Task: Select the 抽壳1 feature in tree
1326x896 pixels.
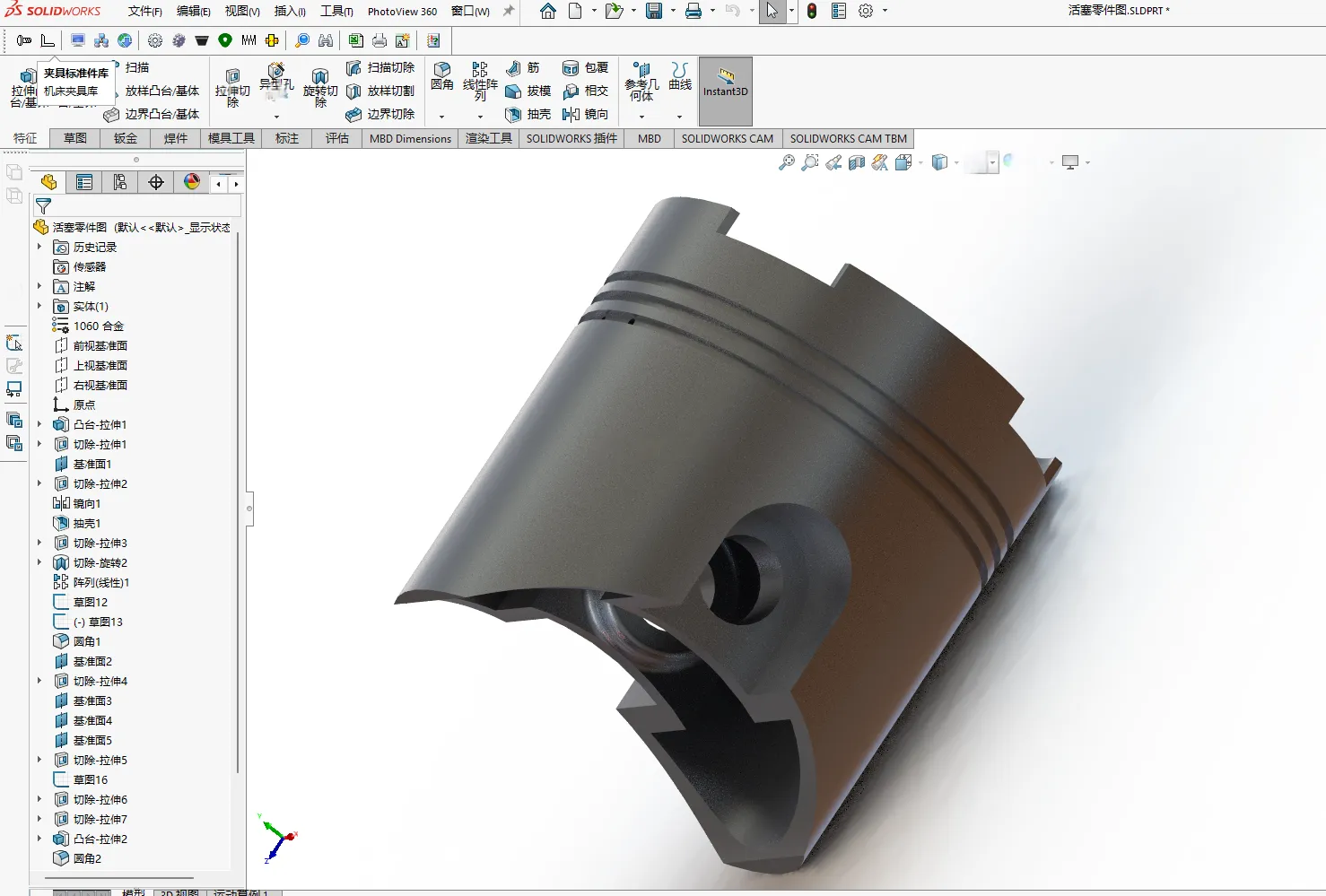Action: [x=78, y=523]
